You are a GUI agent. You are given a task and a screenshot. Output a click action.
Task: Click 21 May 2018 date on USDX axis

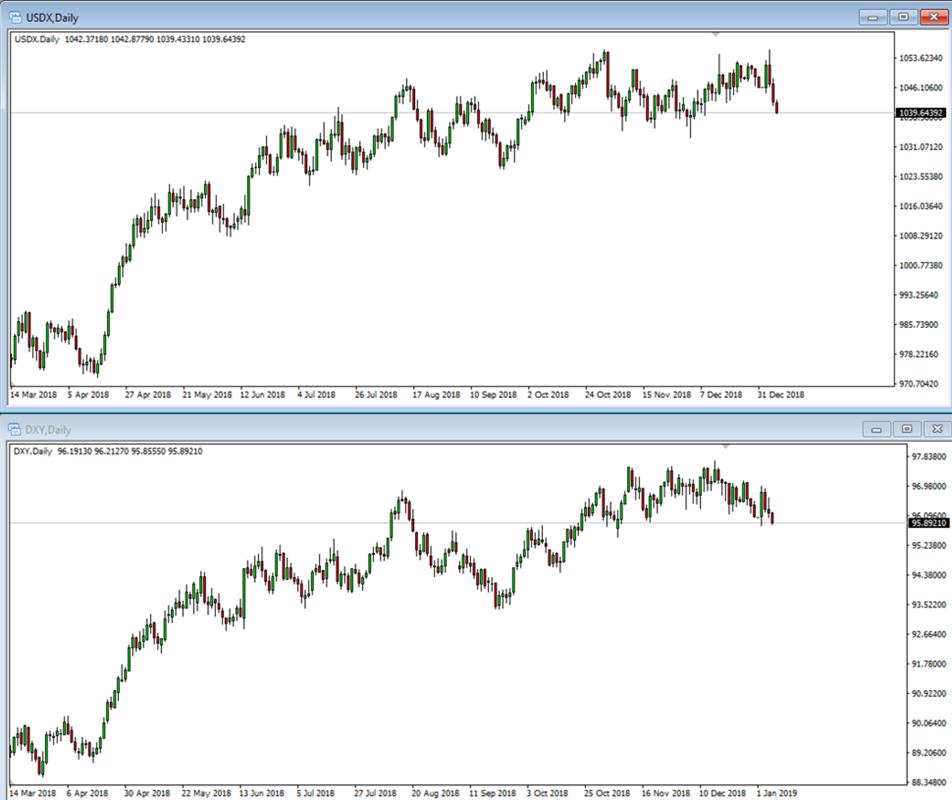click(x=207, y=395)
